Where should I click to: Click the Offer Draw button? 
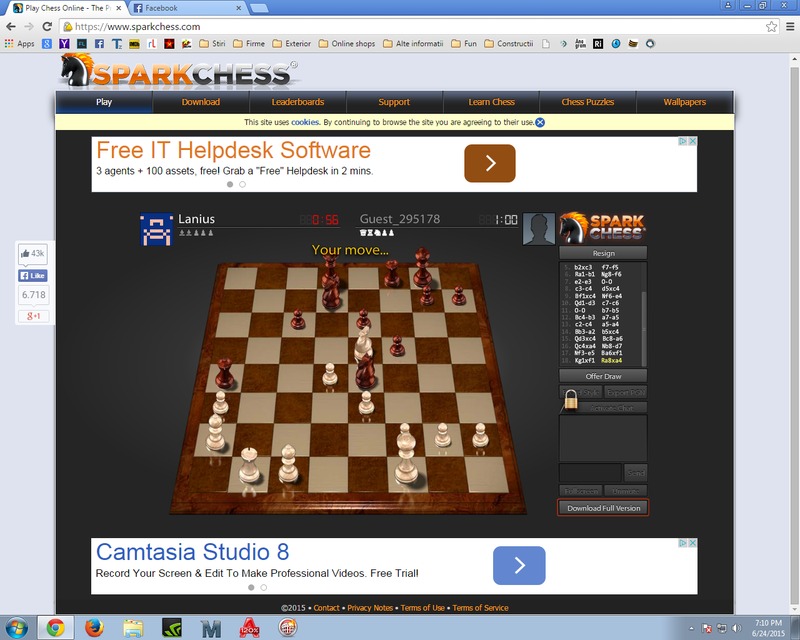[x=604, y=376]
